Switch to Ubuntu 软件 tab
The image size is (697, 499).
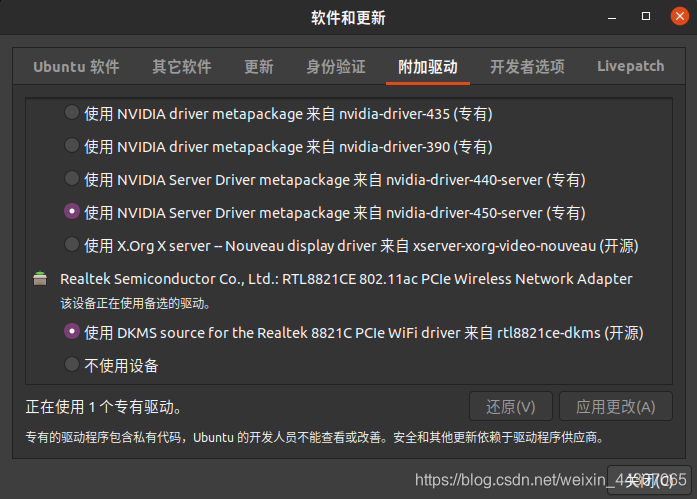pyautogui.click(x=76, y=67)
